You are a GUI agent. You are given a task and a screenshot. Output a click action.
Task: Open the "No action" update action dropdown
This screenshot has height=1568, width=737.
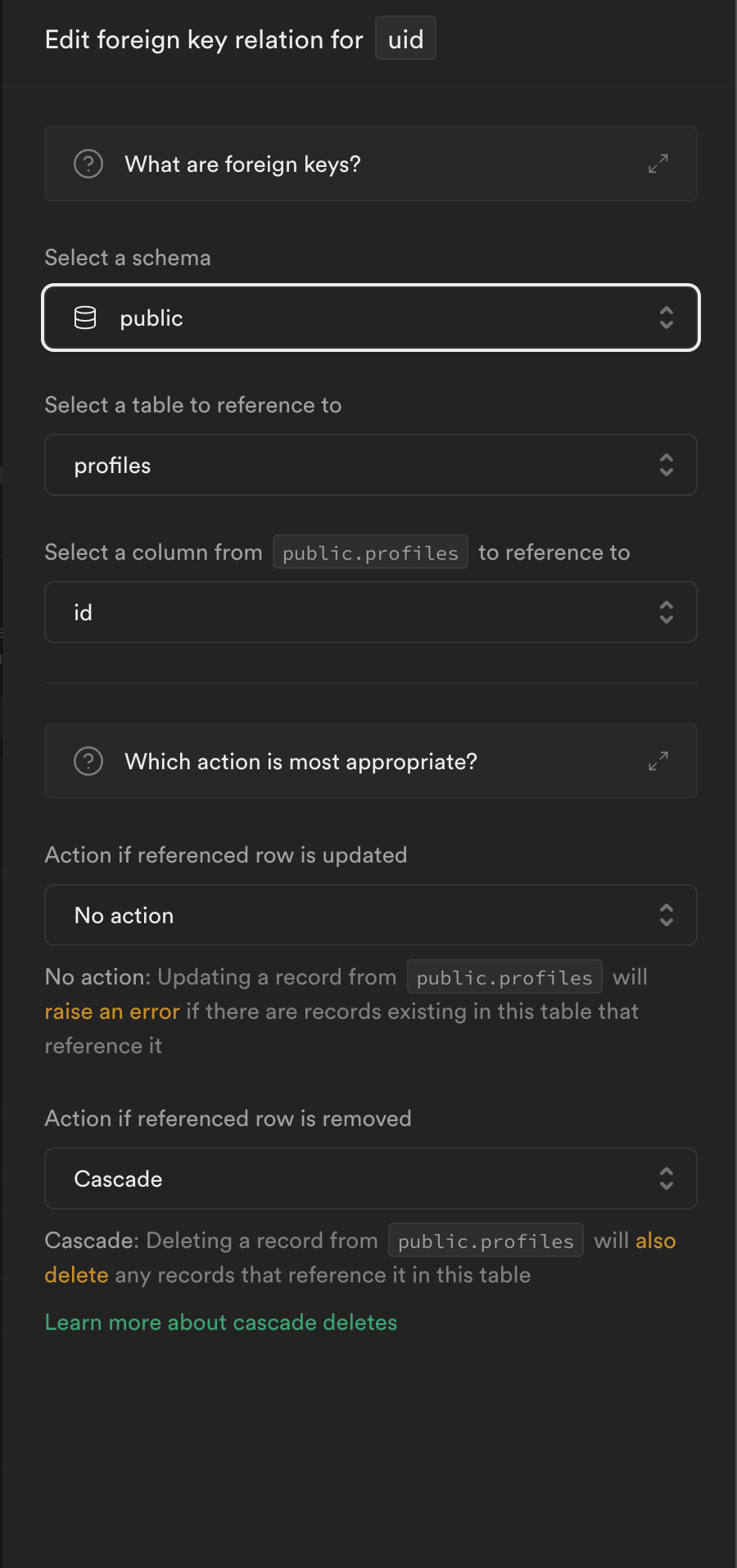[370, 915]
